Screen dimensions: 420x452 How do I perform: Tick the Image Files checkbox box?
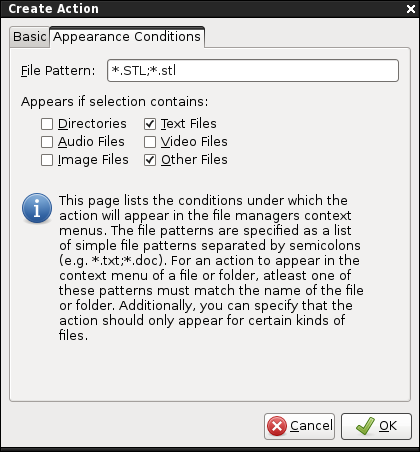pyautogui.click(x=47, y=160)
